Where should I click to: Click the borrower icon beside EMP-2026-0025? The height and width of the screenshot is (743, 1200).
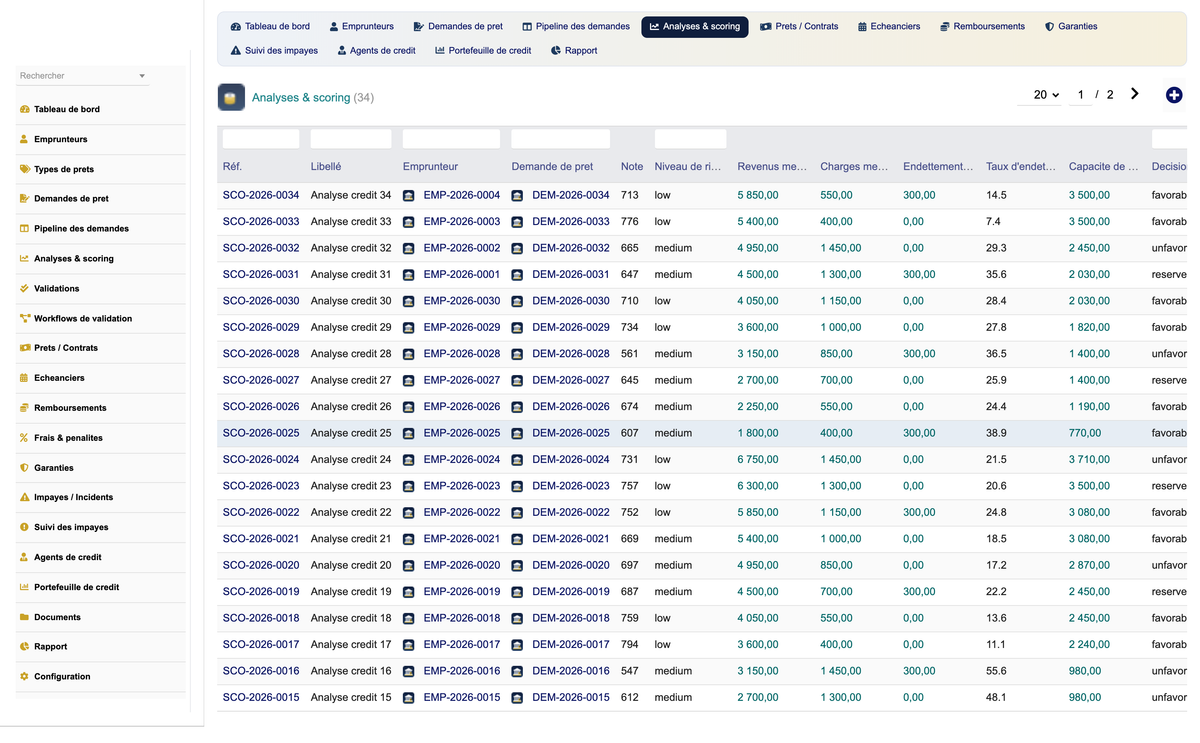pyautogui.click(x=409, y=433)
